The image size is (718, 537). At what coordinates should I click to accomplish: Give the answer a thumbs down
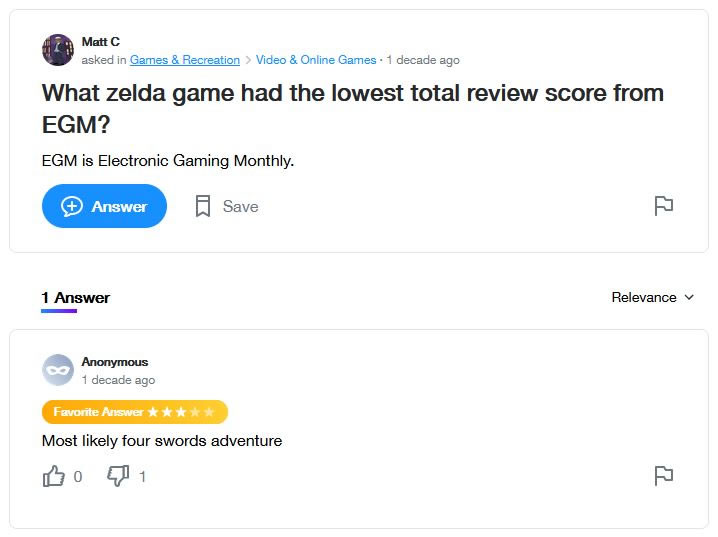[118, 476]
